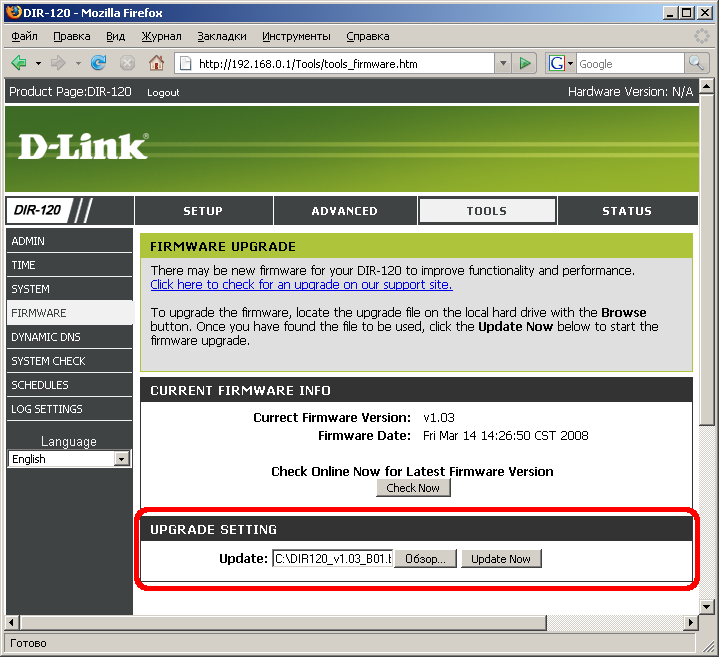Click the FIRMWARE UPGRADE section heading

pos(223,247)
